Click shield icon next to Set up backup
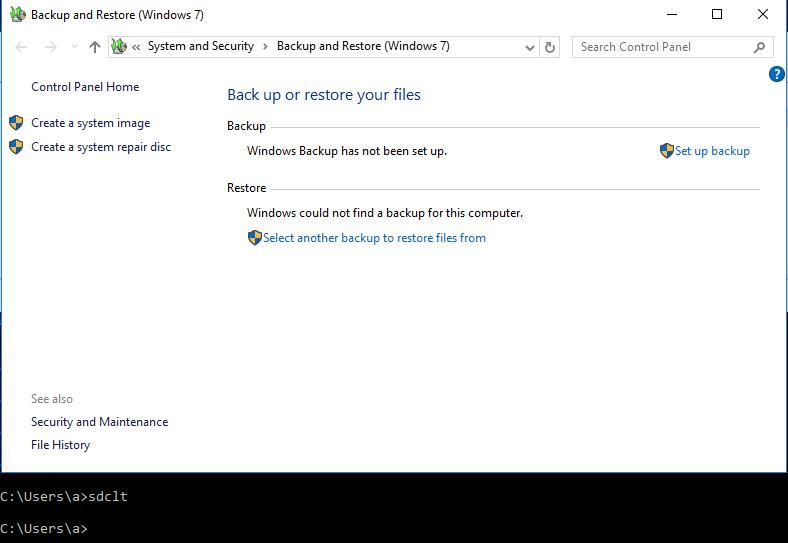Viewport: 788px width, 543px height. pyautogui.click(x=667, y=151)
